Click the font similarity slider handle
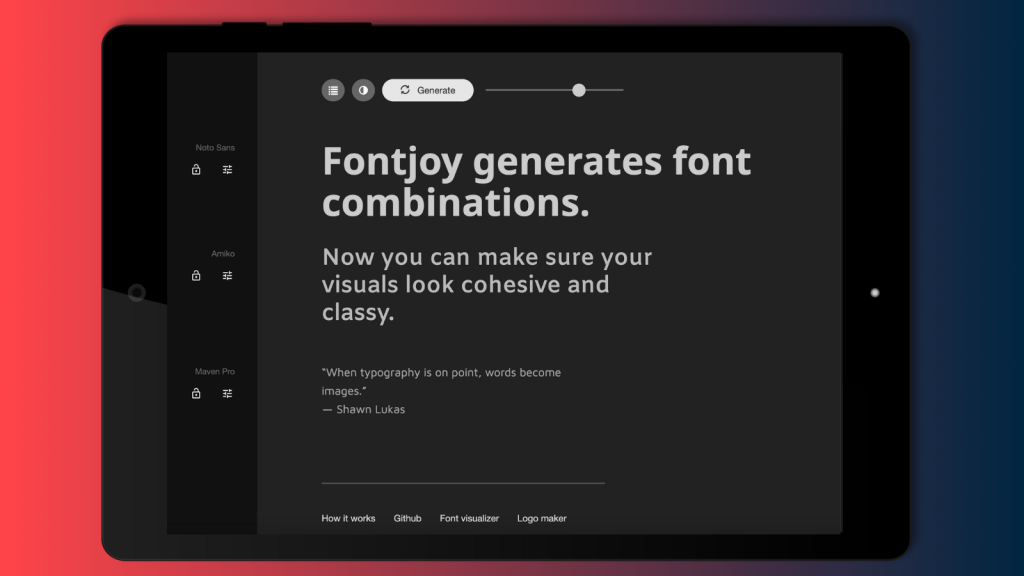Viewport: 1024px width, 576px height. click(x=579, y=90)
